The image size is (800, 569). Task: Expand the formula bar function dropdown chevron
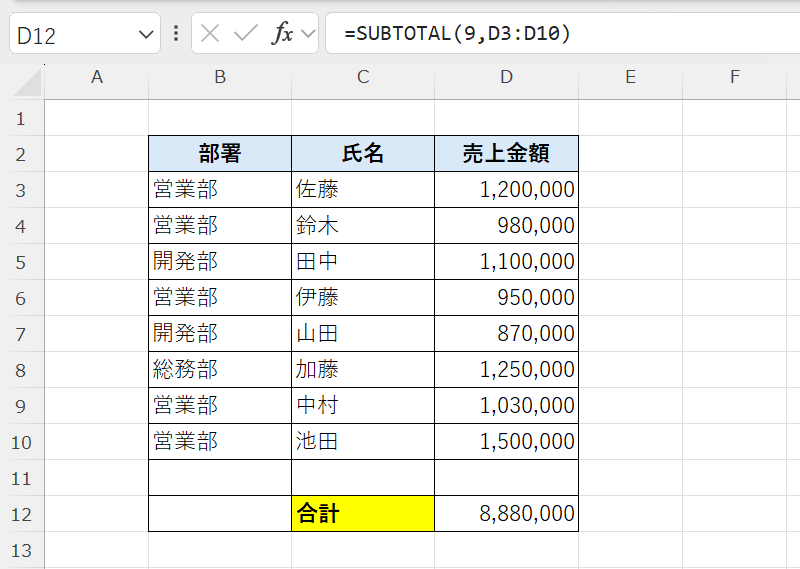click(x=307, y=34)
